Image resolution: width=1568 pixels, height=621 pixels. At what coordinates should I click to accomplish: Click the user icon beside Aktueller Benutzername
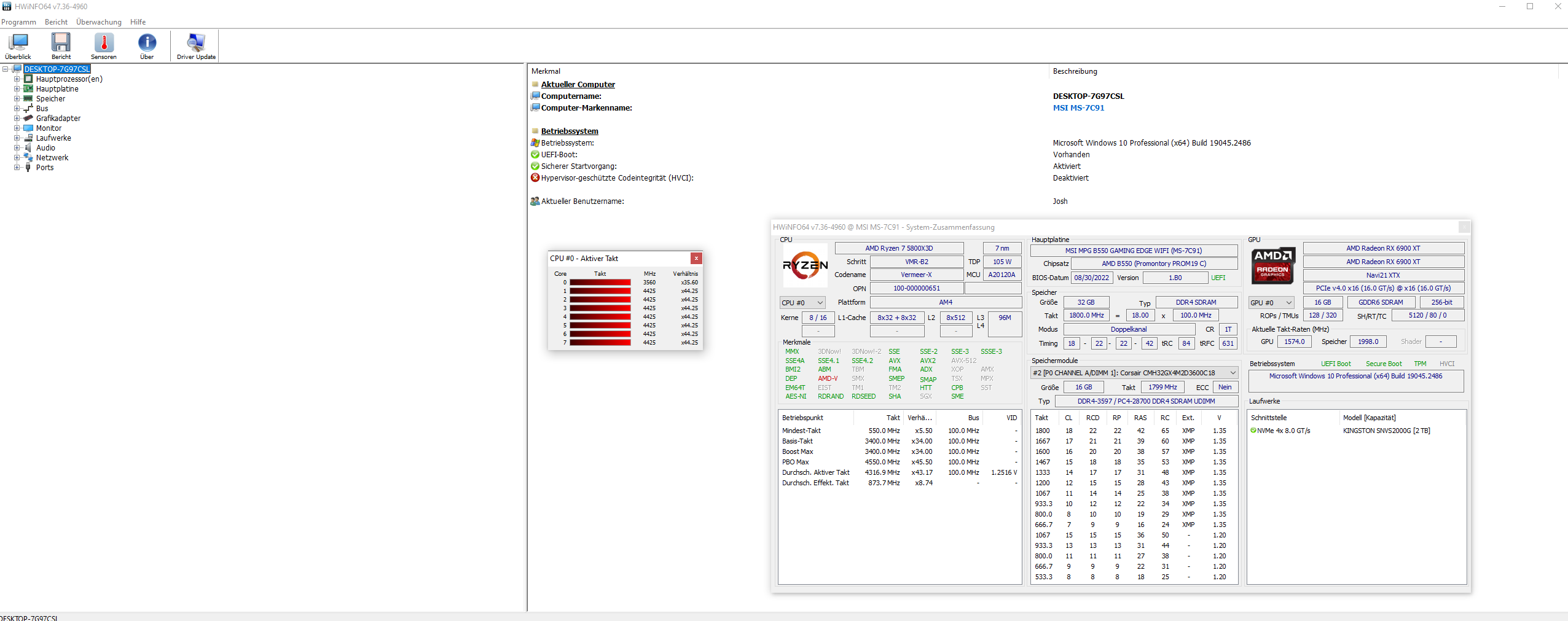[x=535, y=201]
